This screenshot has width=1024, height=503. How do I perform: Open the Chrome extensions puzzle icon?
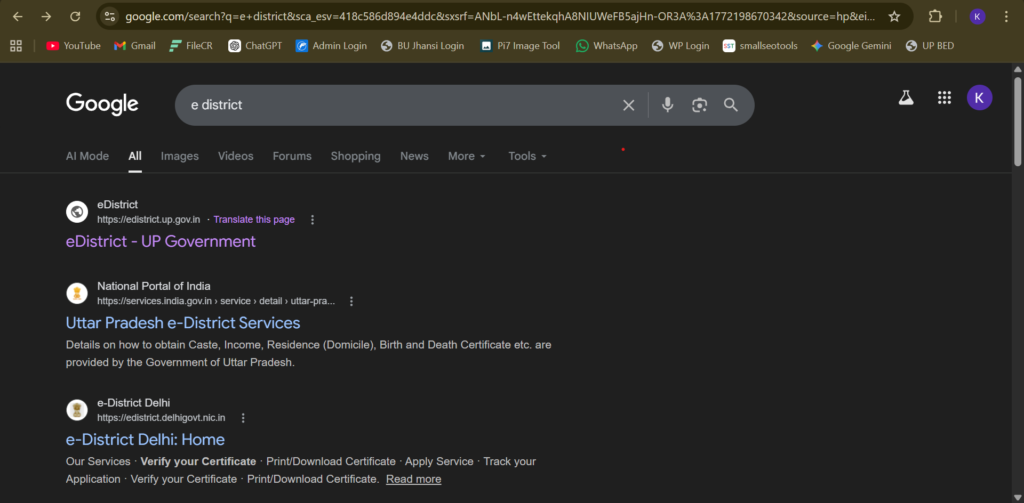(x=935, y=17)
